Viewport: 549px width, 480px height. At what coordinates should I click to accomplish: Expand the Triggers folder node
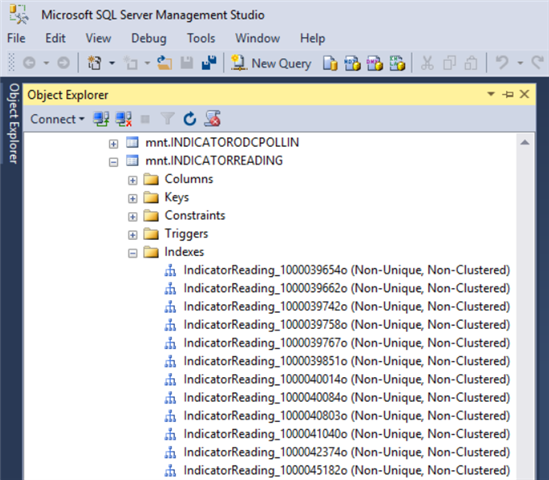[132, 235]
